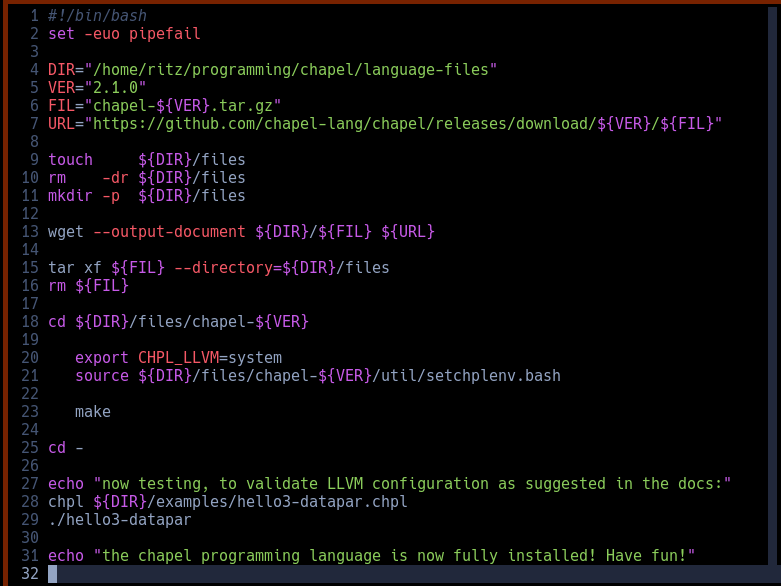Click line number 18 in the gutter
781x586 pixels.
(x=30, y=321)
